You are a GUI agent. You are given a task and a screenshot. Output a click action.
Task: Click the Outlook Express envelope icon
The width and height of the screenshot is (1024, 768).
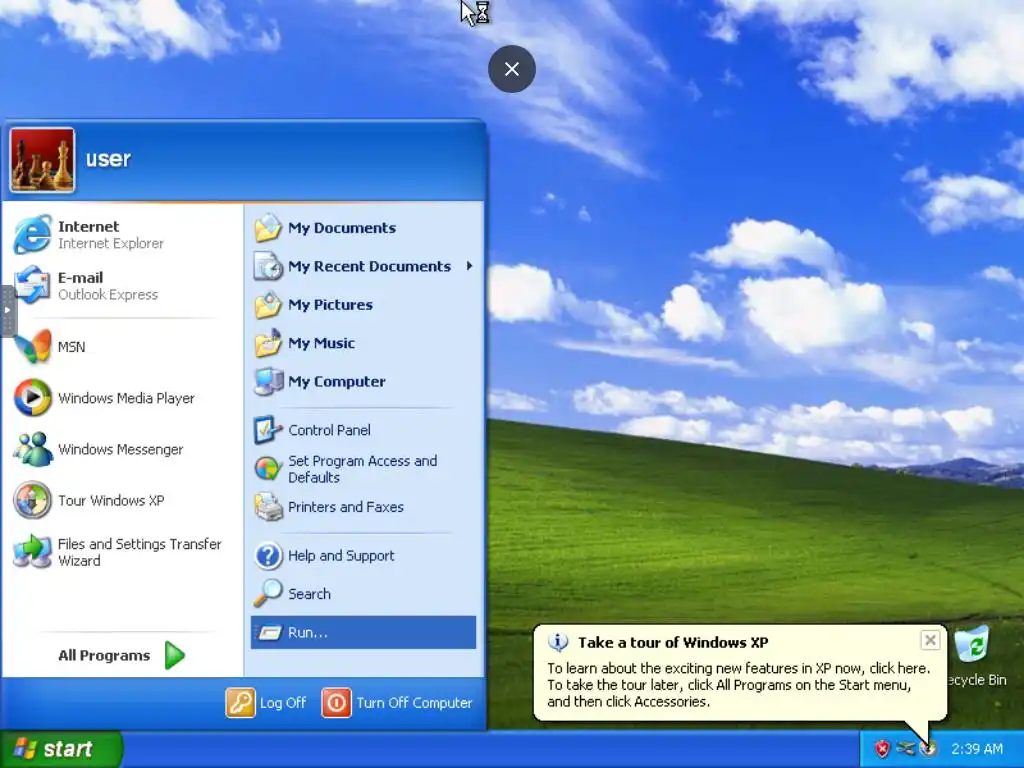pos(32,285)
